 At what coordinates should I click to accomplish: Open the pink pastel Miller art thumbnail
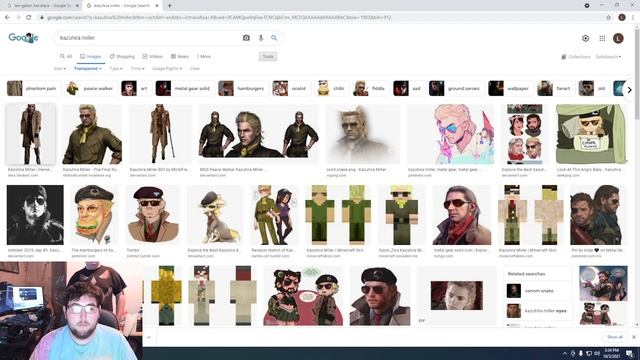point(451,134)
